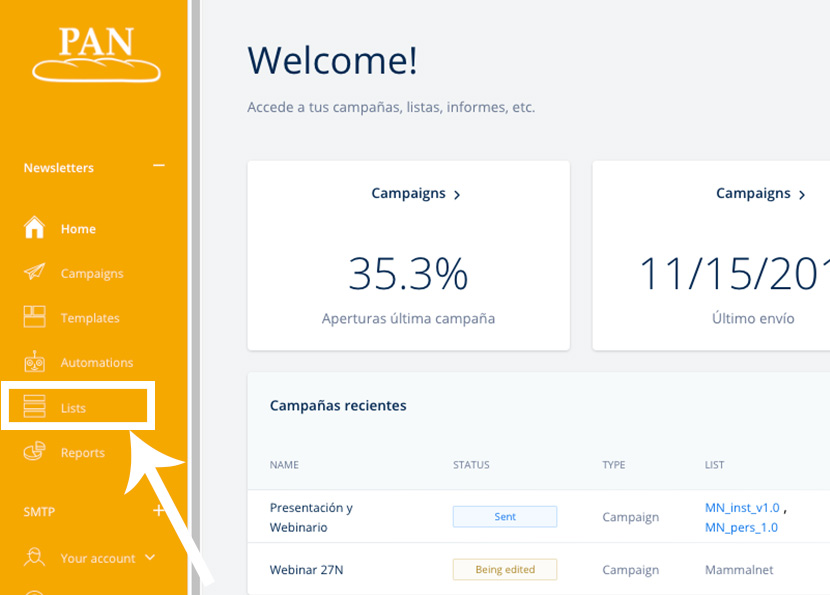830x595 pixels.
Task: Click the Lists stacked rows icon
Action: pos(34,407)
